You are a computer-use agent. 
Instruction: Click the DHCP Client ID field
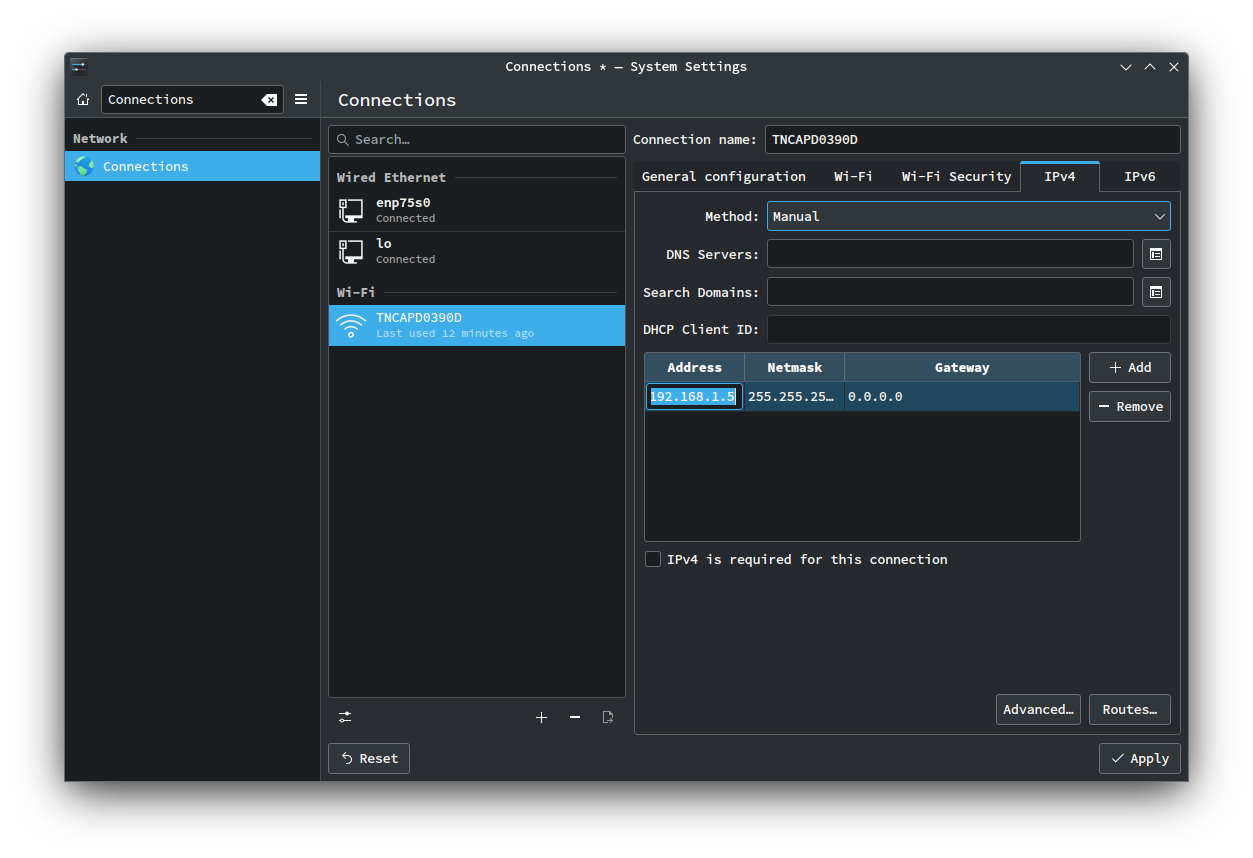pyautogui.click(x=969, y=329)
